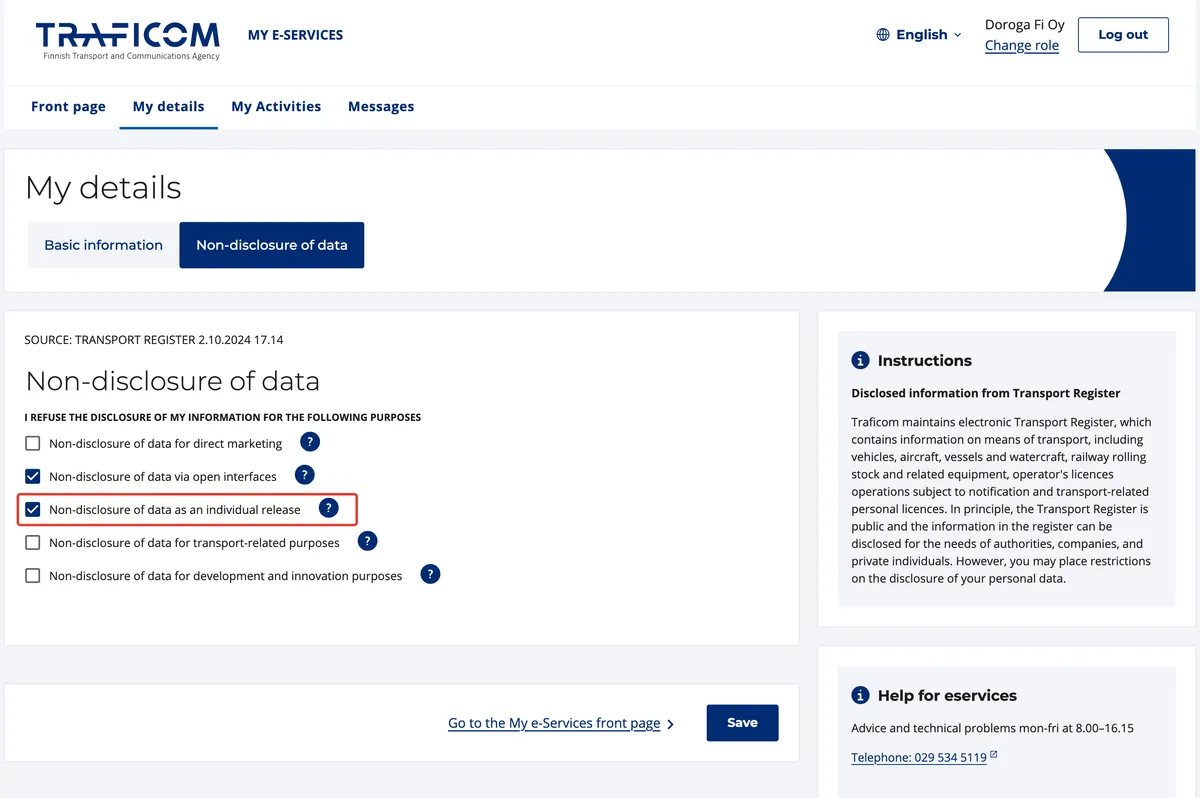This screenshot has width=1200, height=798.
Task: Click help icon for direct marketing non-disclosure
Action: [310, 442]
